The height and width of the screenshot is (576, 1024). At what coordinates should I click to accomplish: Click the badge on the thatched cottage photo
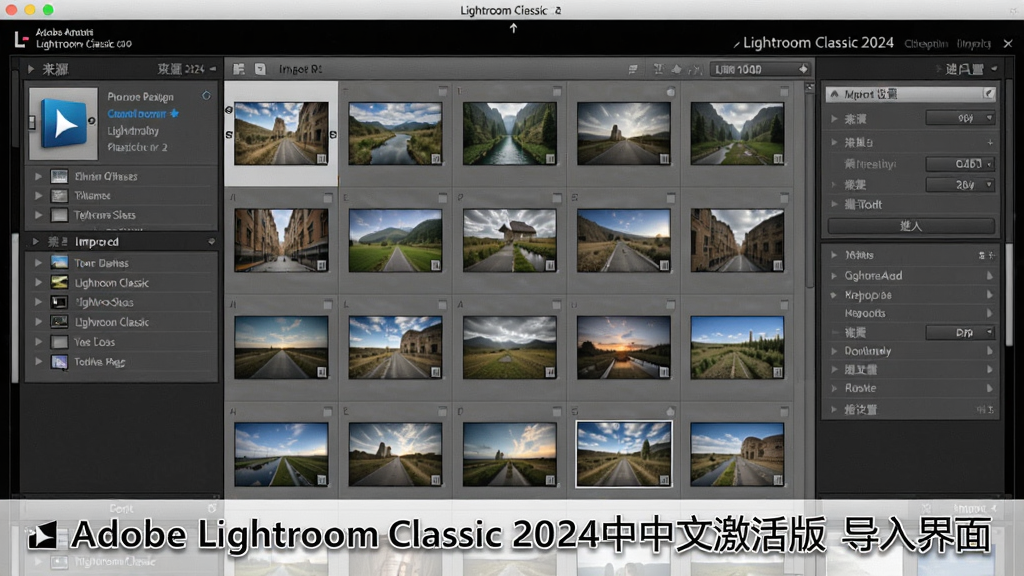coord(550,265)
